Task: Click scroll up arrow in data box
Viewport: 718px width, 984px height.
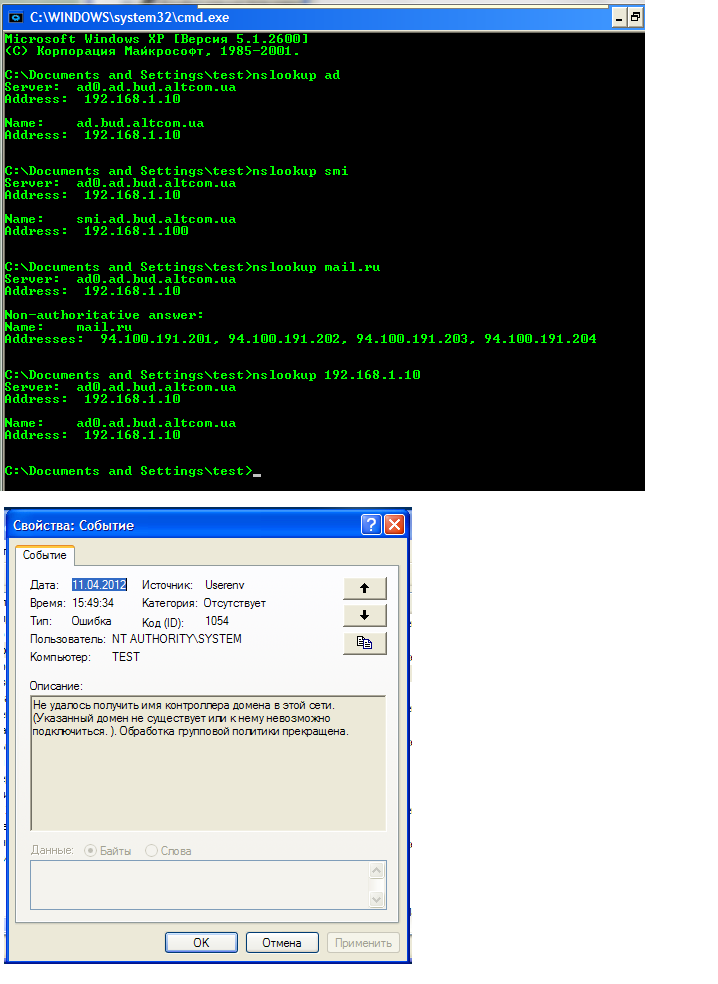Action: click(377, 870)
